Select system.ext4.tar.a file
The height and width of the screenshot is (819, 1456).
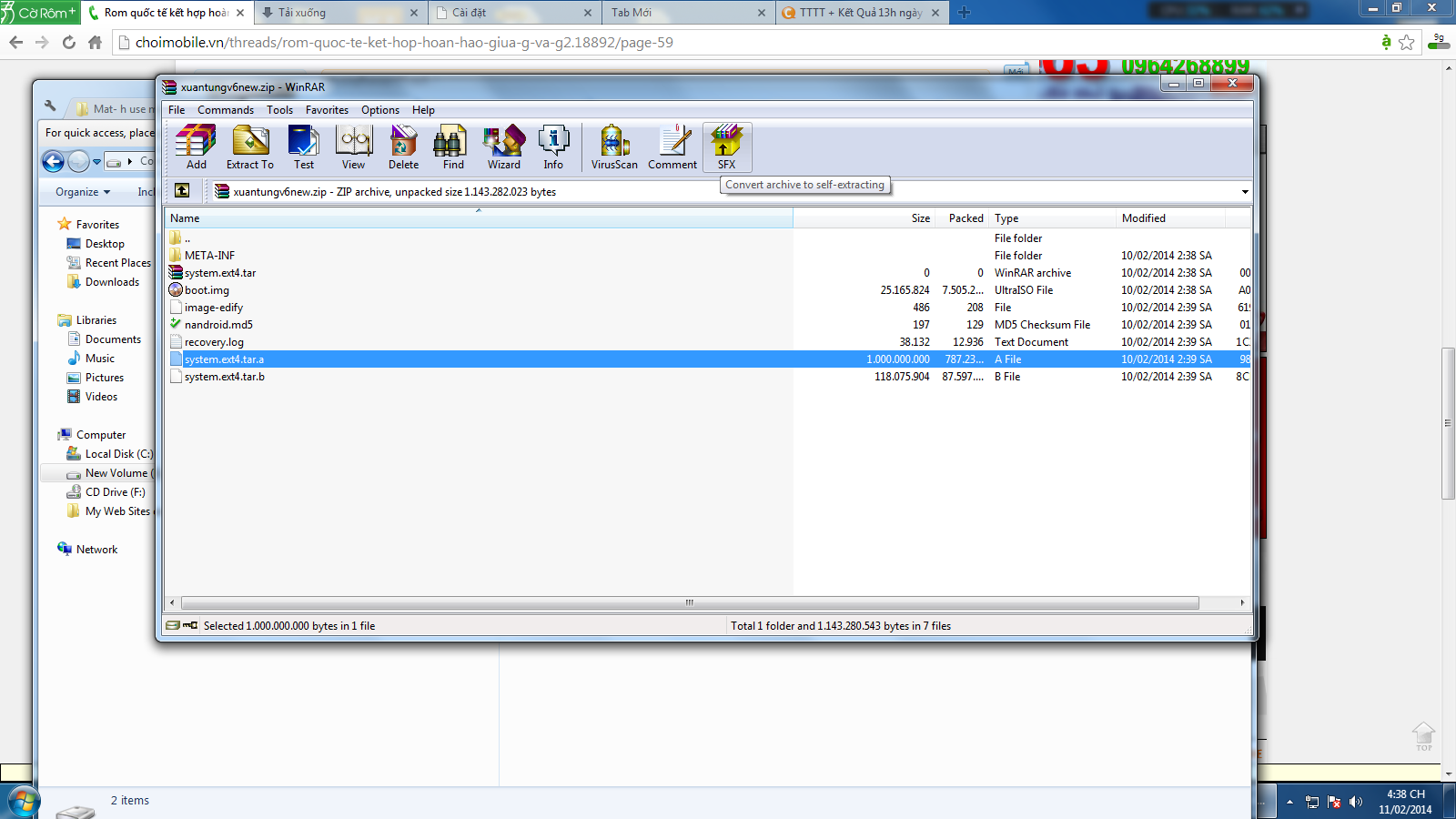708,359
